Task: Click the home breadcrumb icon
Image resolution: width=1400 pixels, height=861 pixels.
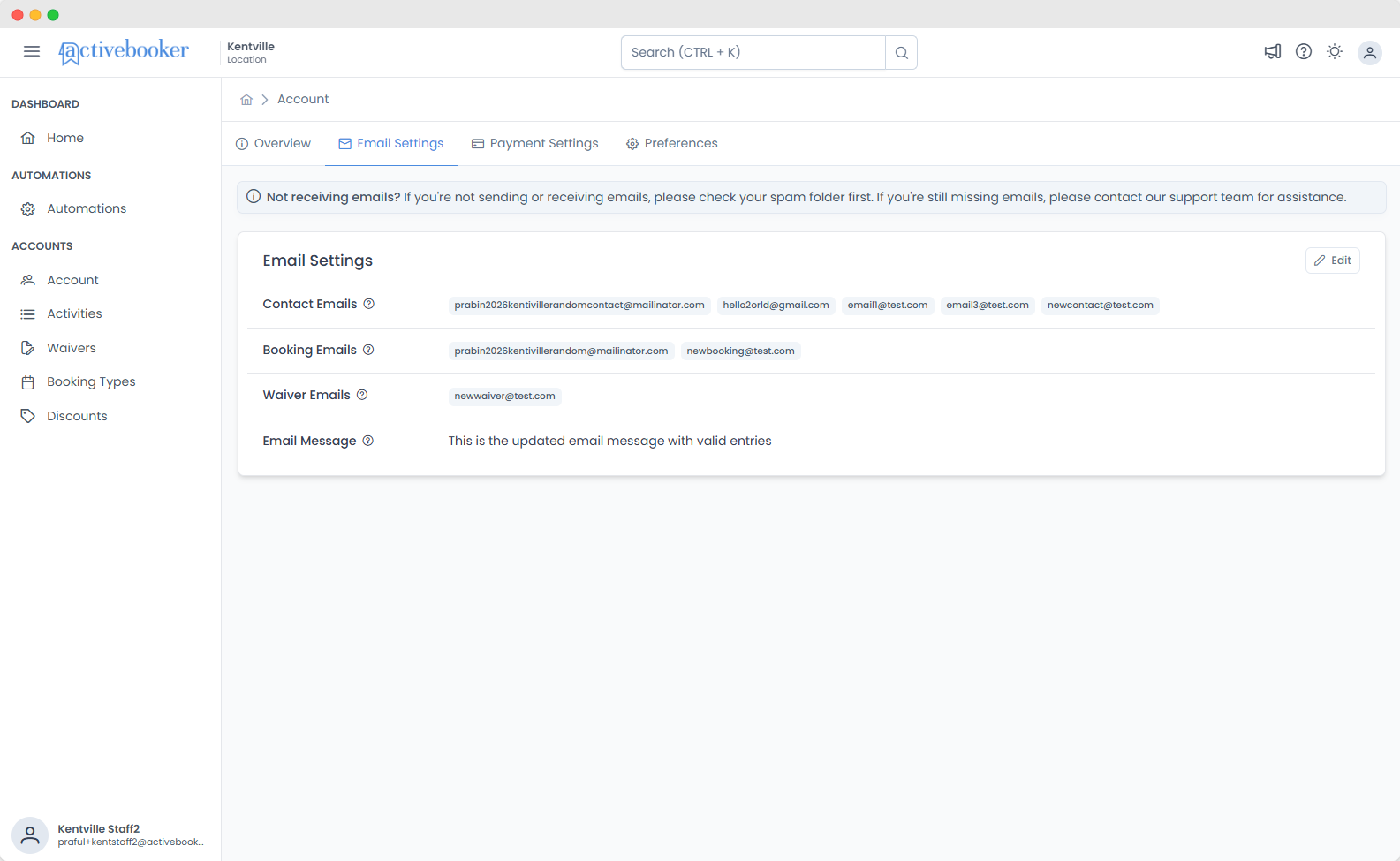Action: tap(246, 100)
